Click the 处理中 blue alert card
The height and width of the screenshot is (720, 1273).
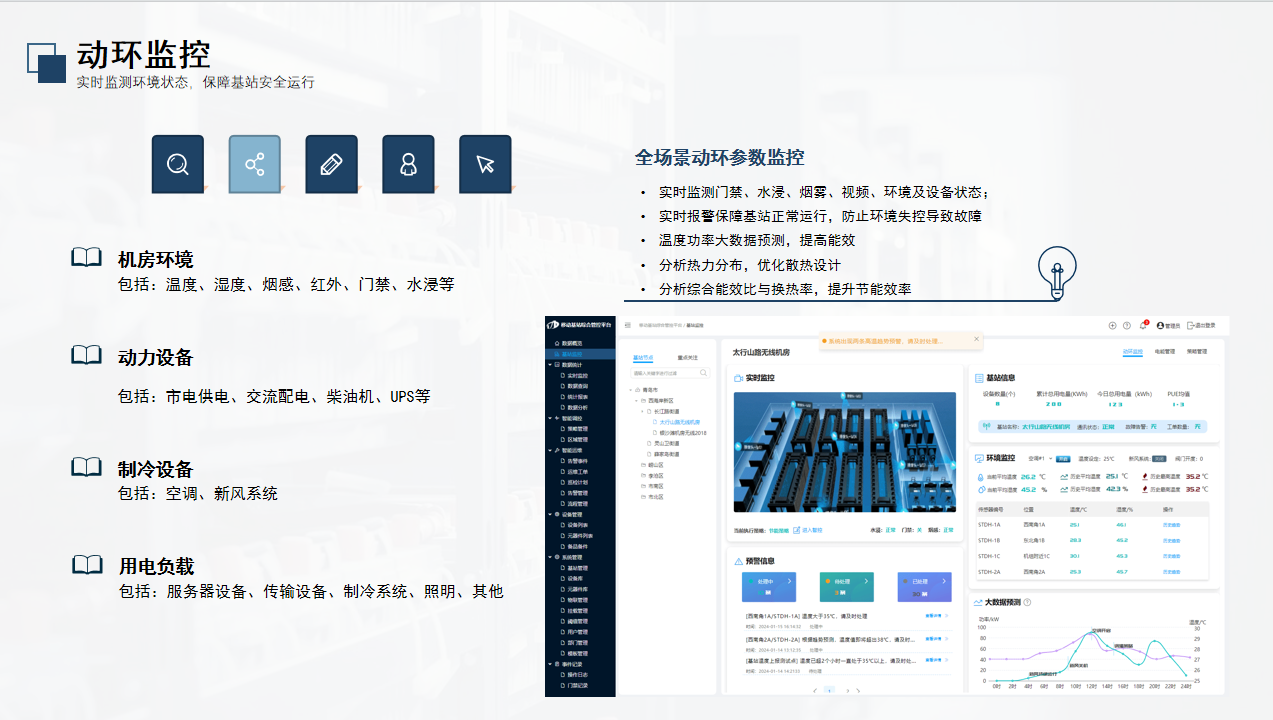pos(768,587)
